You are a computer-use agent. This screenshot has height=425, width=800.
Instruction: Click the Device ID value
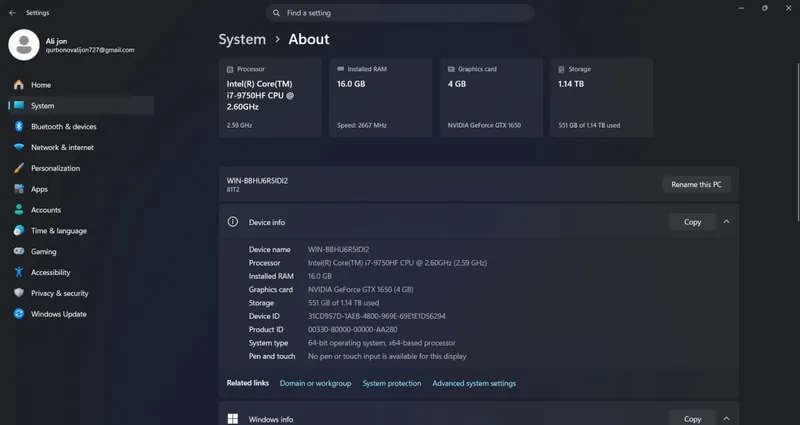377,316
